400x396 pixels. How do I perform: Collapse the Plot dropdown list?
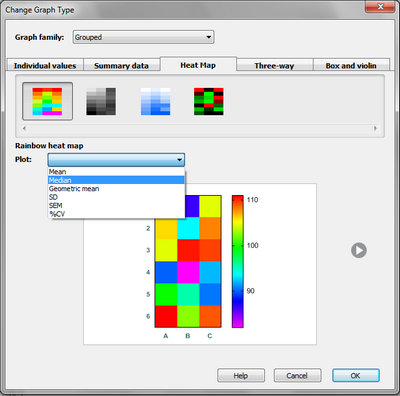(116, 160)
